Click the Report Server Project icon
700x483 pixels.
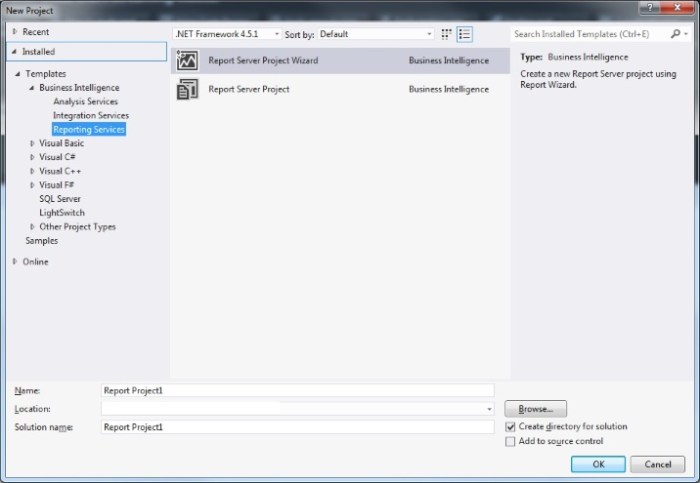coord(187,89)
